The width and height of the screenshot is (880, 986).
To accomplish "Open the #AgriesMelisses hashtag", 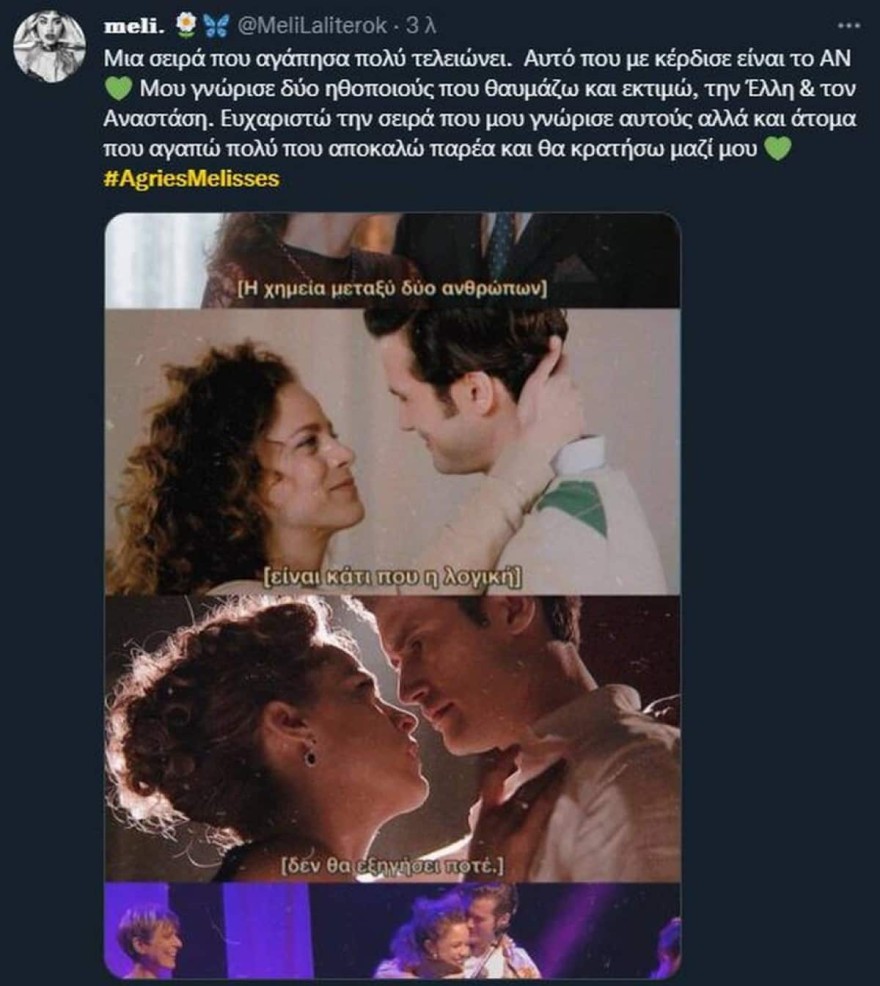I will [192, 179].
